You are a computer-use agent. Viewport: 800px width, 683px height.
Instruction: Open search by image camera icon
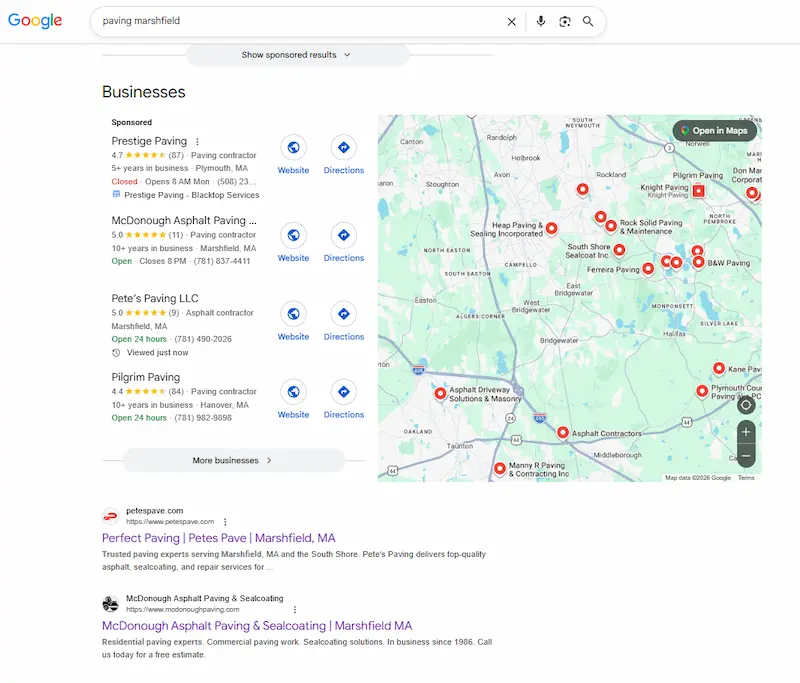[565, 21]
